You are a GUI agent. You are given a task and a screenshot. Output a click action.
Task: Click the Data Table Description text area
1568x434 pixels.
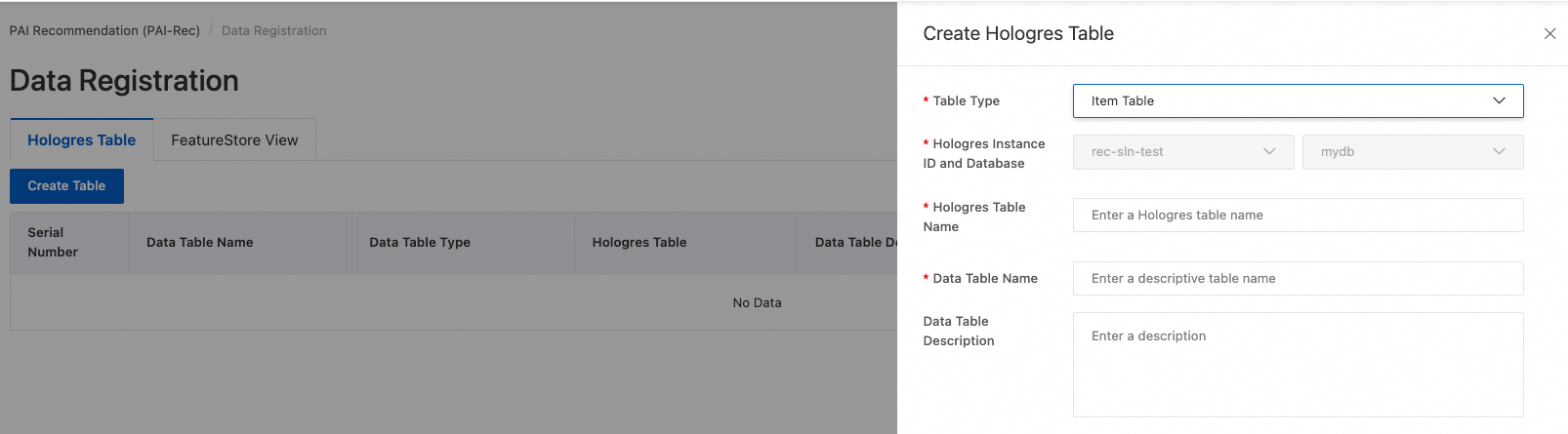[x=1297, y=364]
